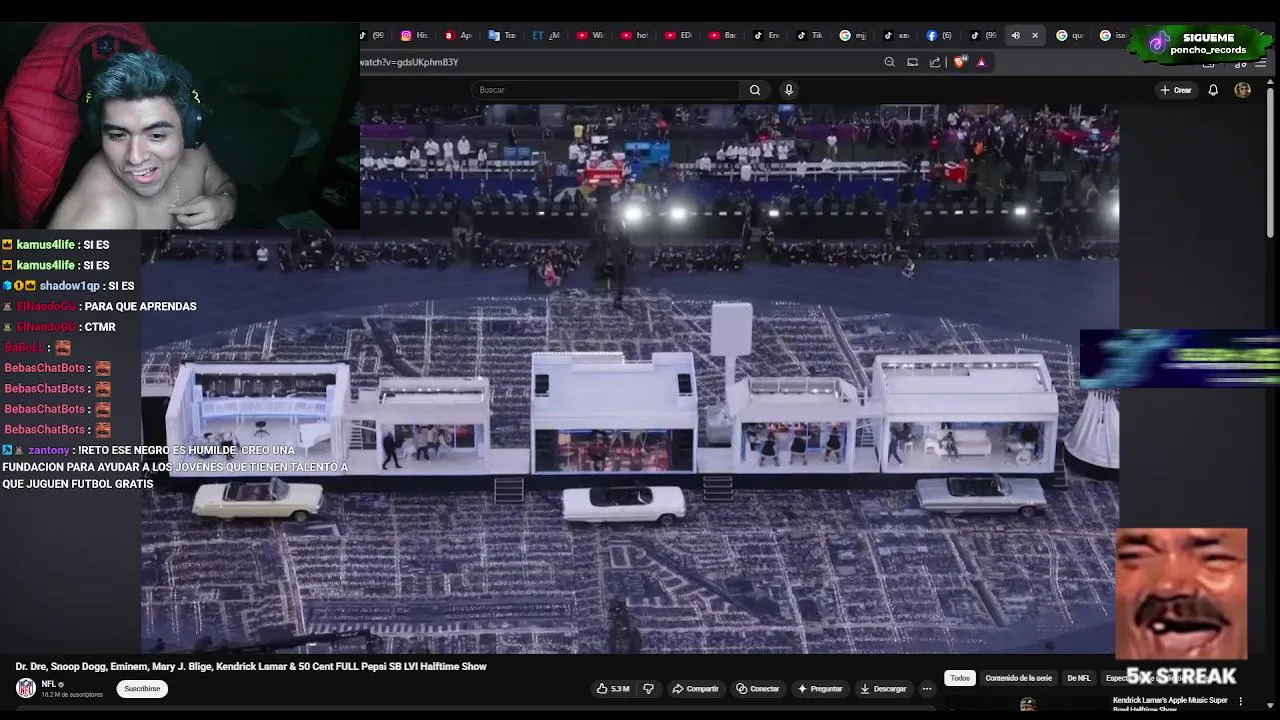Click the poncho_records TikTok banner
The height and width of the screenshot is (720, 1280).
click(1200, 43)
